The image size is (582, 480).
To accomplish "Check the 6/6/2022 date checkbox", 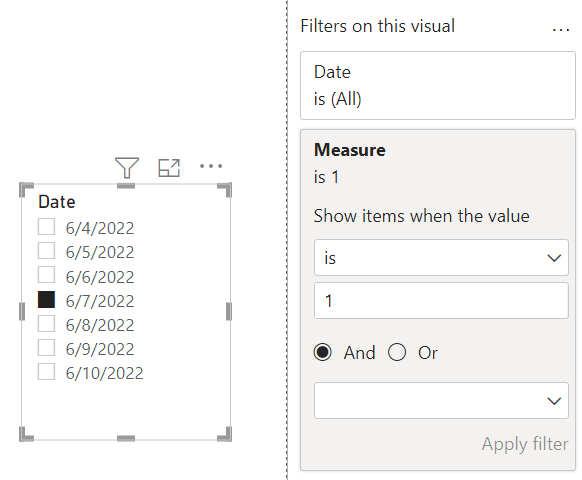I will pos(46,275).
